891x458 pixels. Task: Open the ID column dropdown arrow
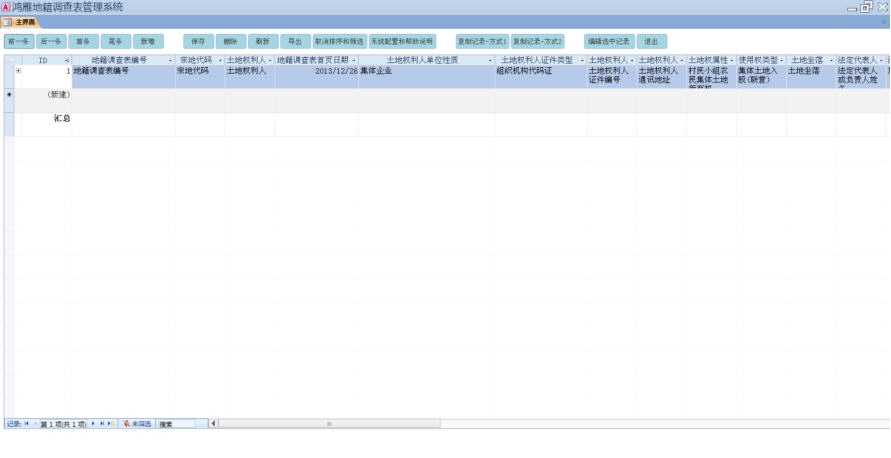(x=67, y=60)
